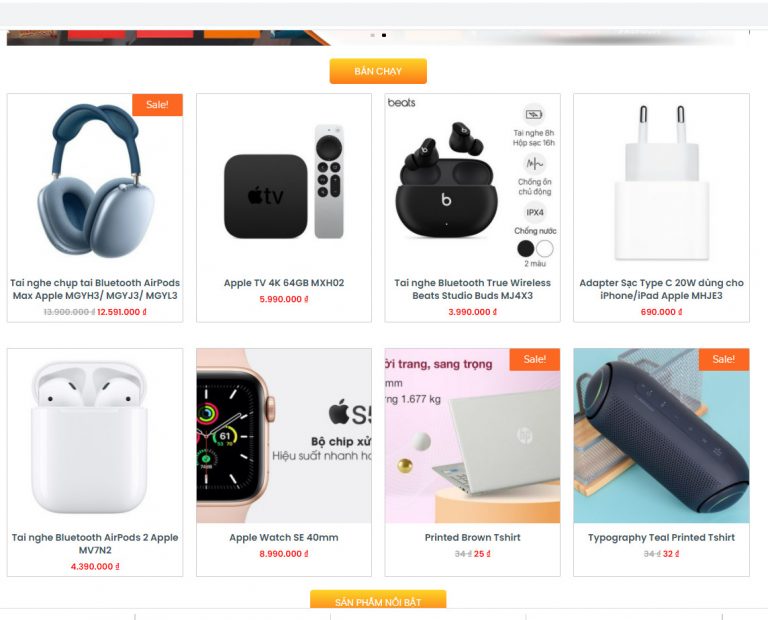Click the Sale! badge on AirPods Max
Image resolution: width=768 pixels, height=620 pixels.
tap(157, 105)
